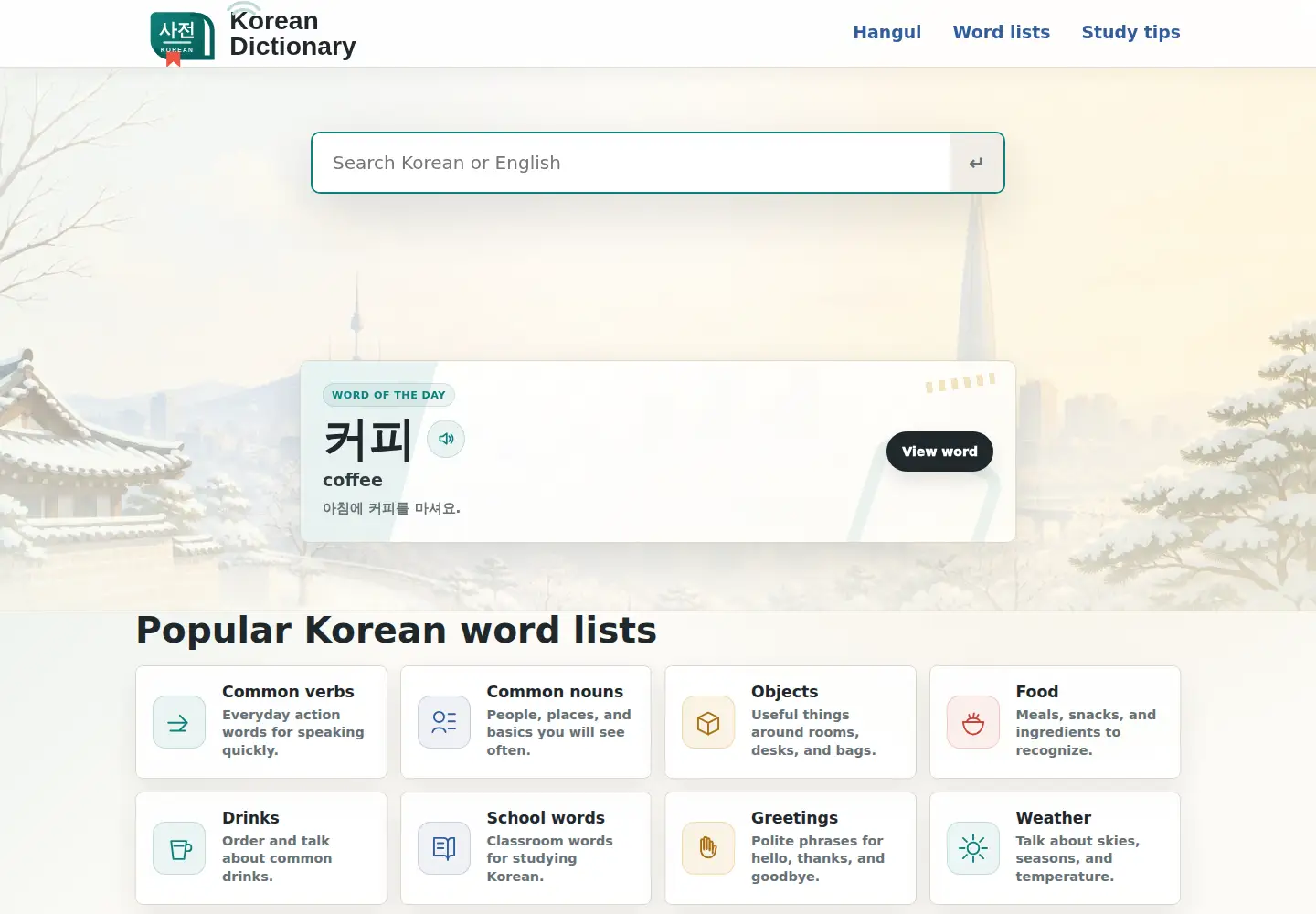Click the Common nouns people-list icon
Screen dimensions: 1316x914
[x=444, y=722]
